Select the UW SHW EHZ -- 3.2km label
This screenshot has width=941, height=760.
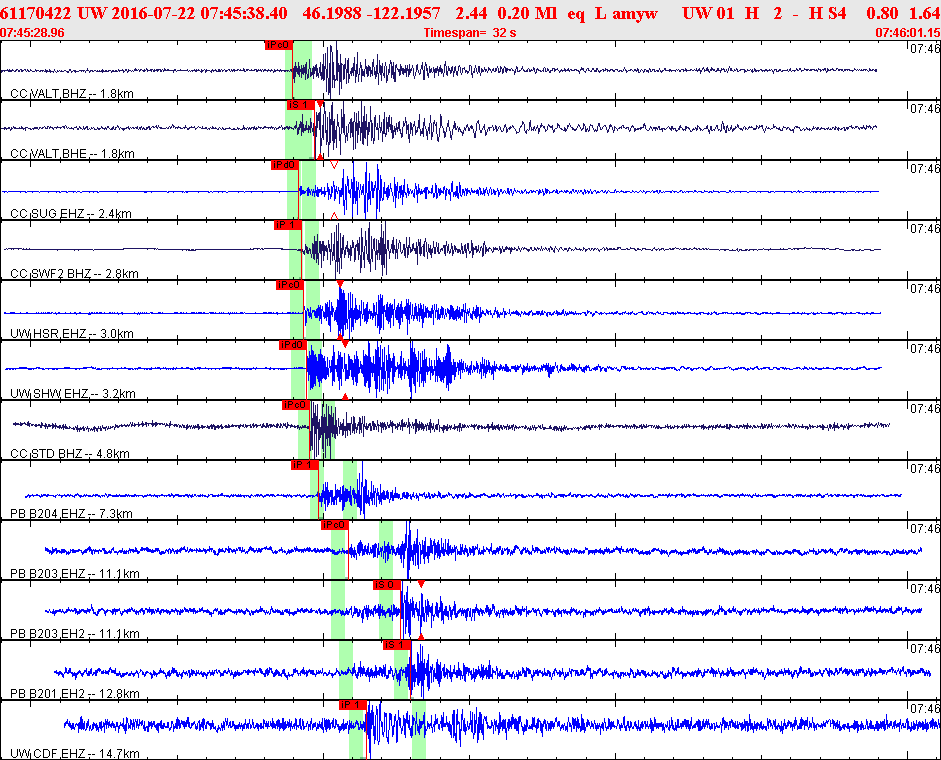click(73, 394)
